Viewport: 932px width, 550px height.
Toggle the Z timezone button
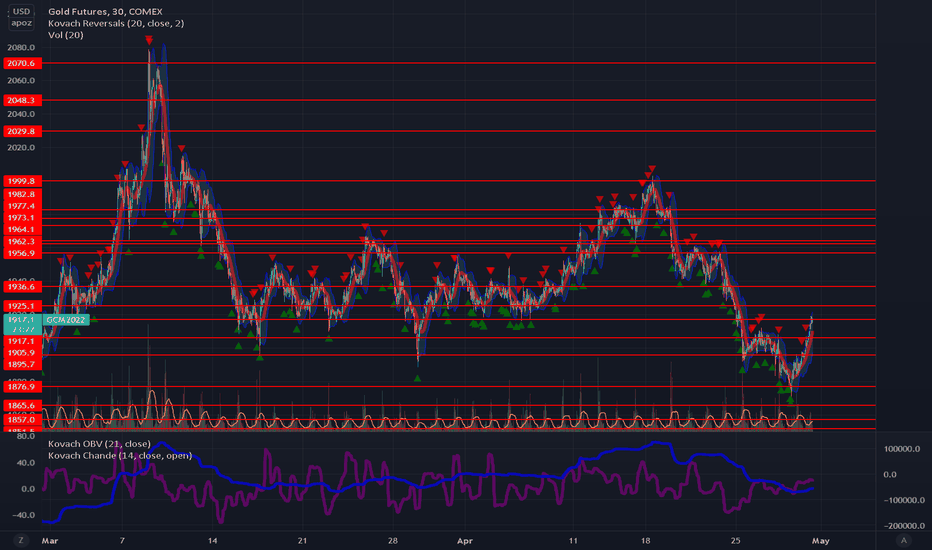21,540
